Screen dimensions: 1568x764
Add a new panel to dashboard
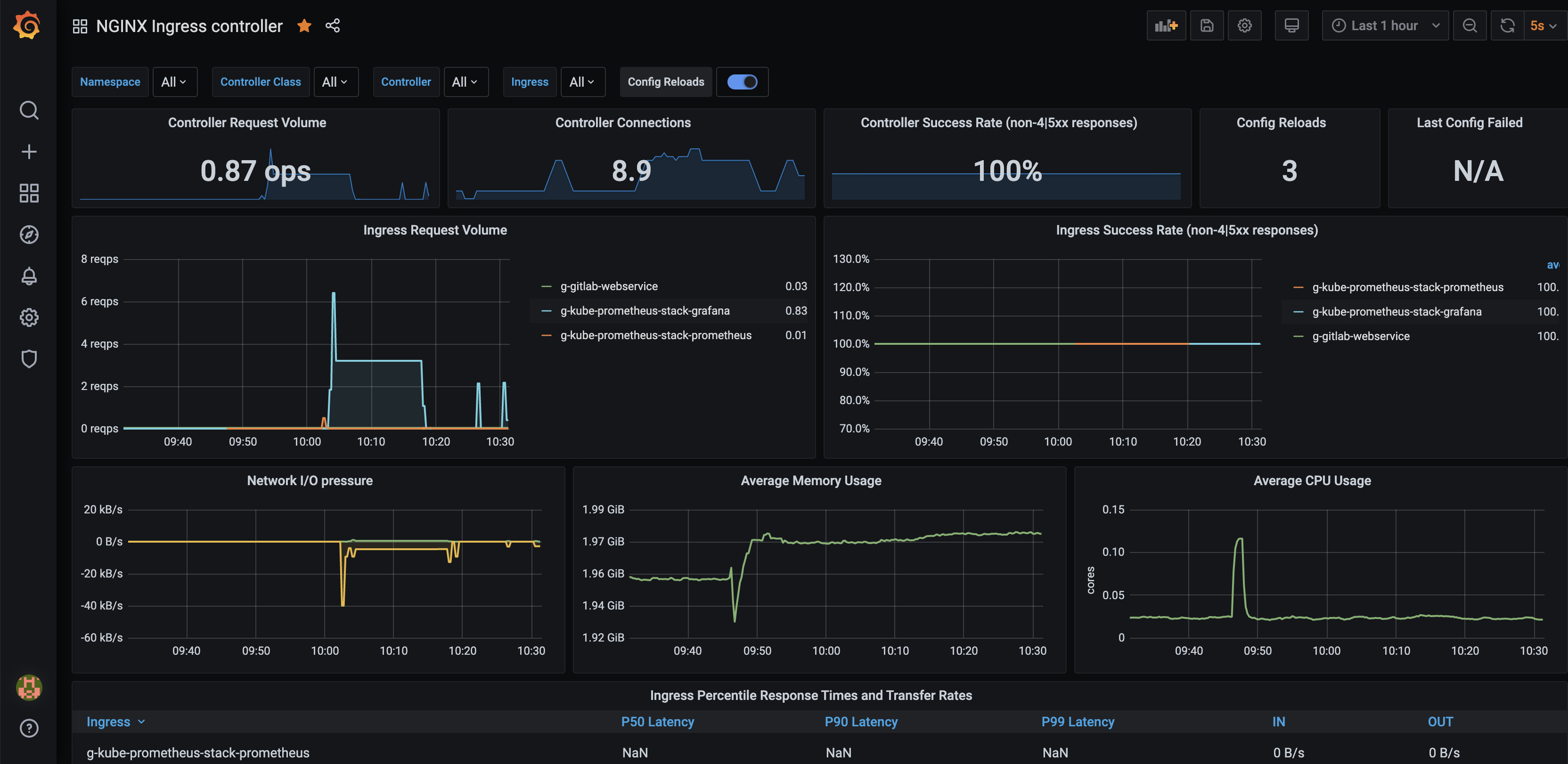pos(1166,25)
